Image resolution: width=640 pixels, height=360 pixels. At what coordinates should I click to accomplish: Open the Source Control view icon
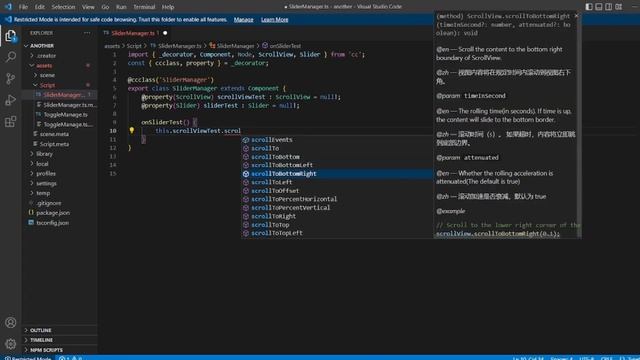pyautogui.click(x=11, y=78)
